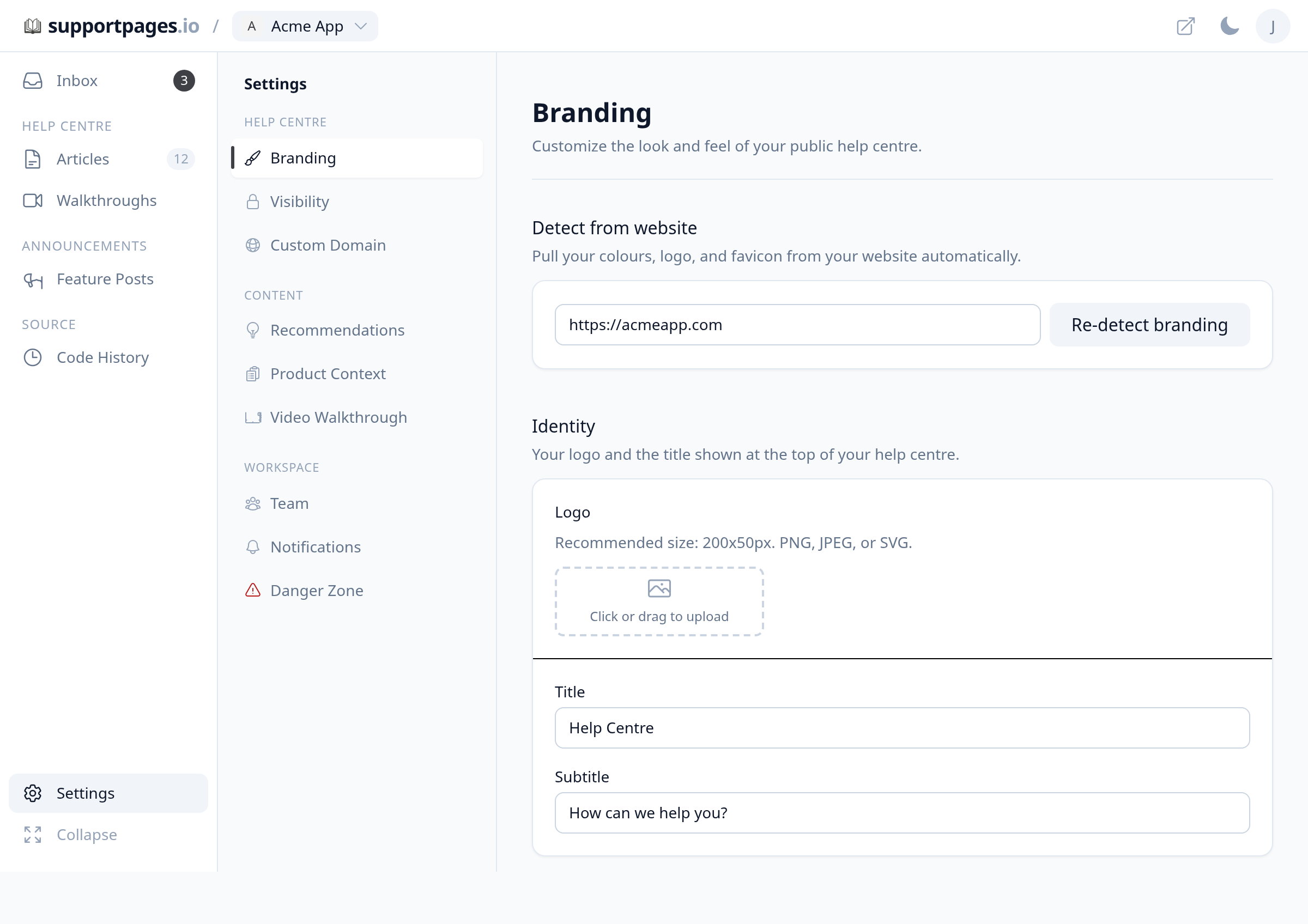
Task: Click the Video Walkthrough icon
Action: pos(253,417)
